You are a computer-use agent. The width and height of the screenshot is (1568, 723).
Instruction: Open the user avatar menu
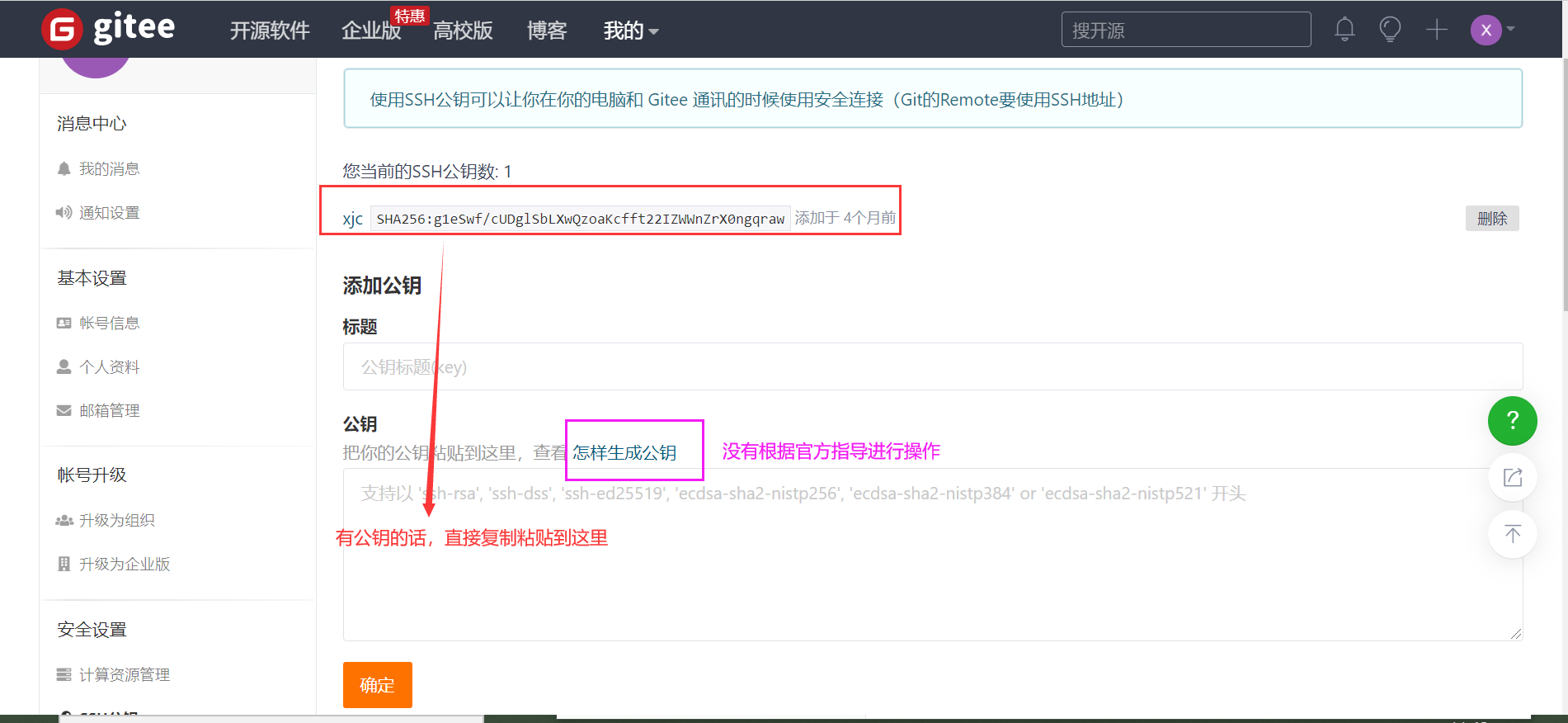tap(1493, 30)
